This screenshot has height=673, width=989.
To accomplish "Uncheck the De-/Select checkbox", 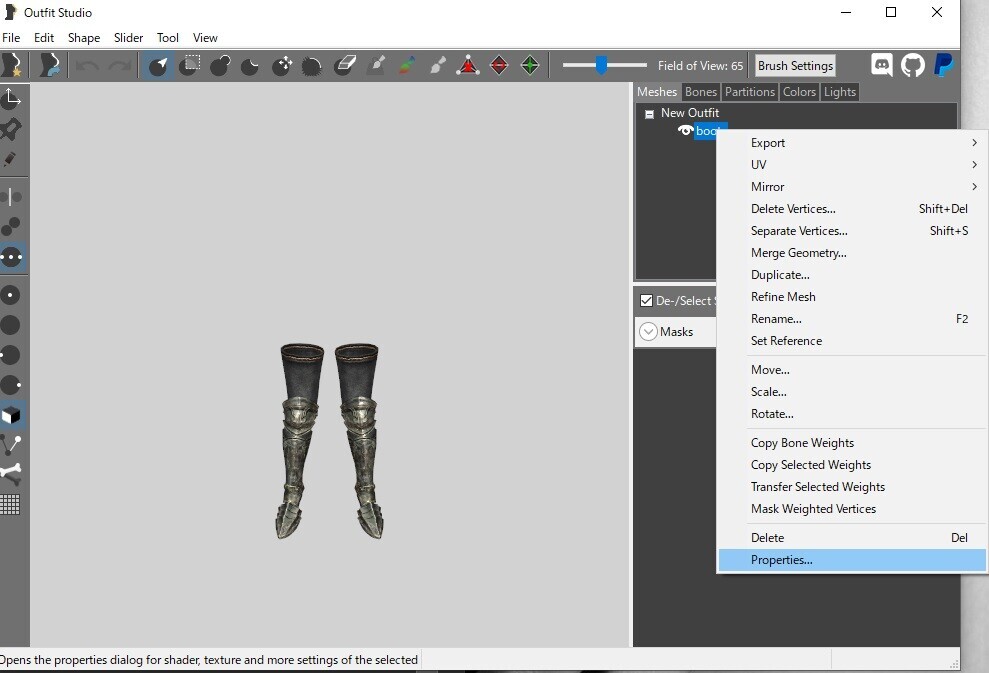I will click(646, 300).
